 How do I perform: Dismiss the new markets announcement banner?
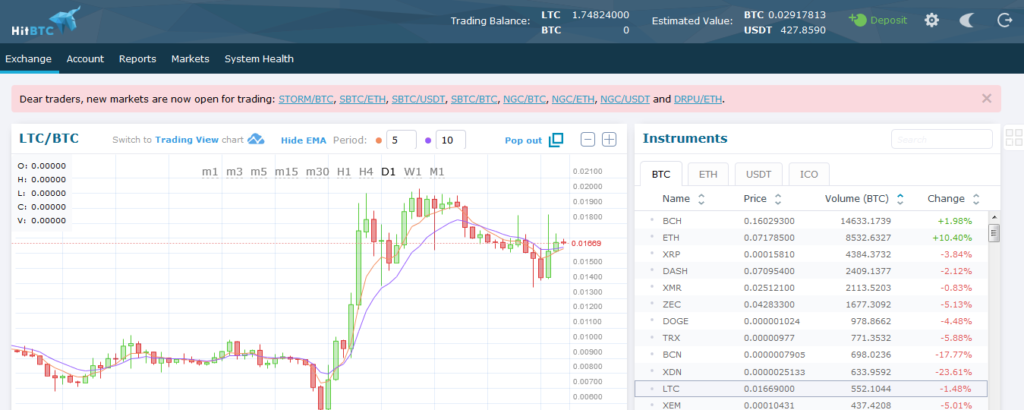[986, 99]
